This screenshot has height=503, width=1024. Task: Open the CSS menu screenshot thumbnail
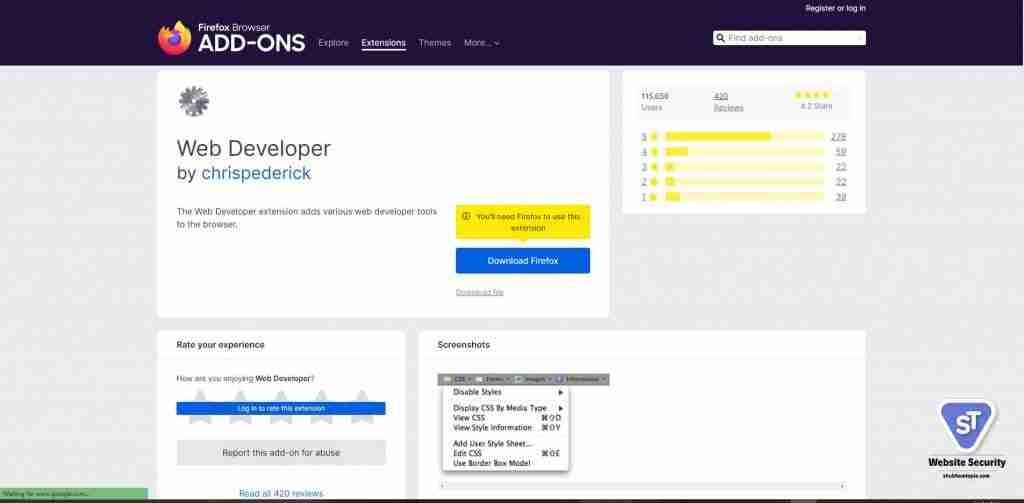pyautogui.click(x=523, y=423)
